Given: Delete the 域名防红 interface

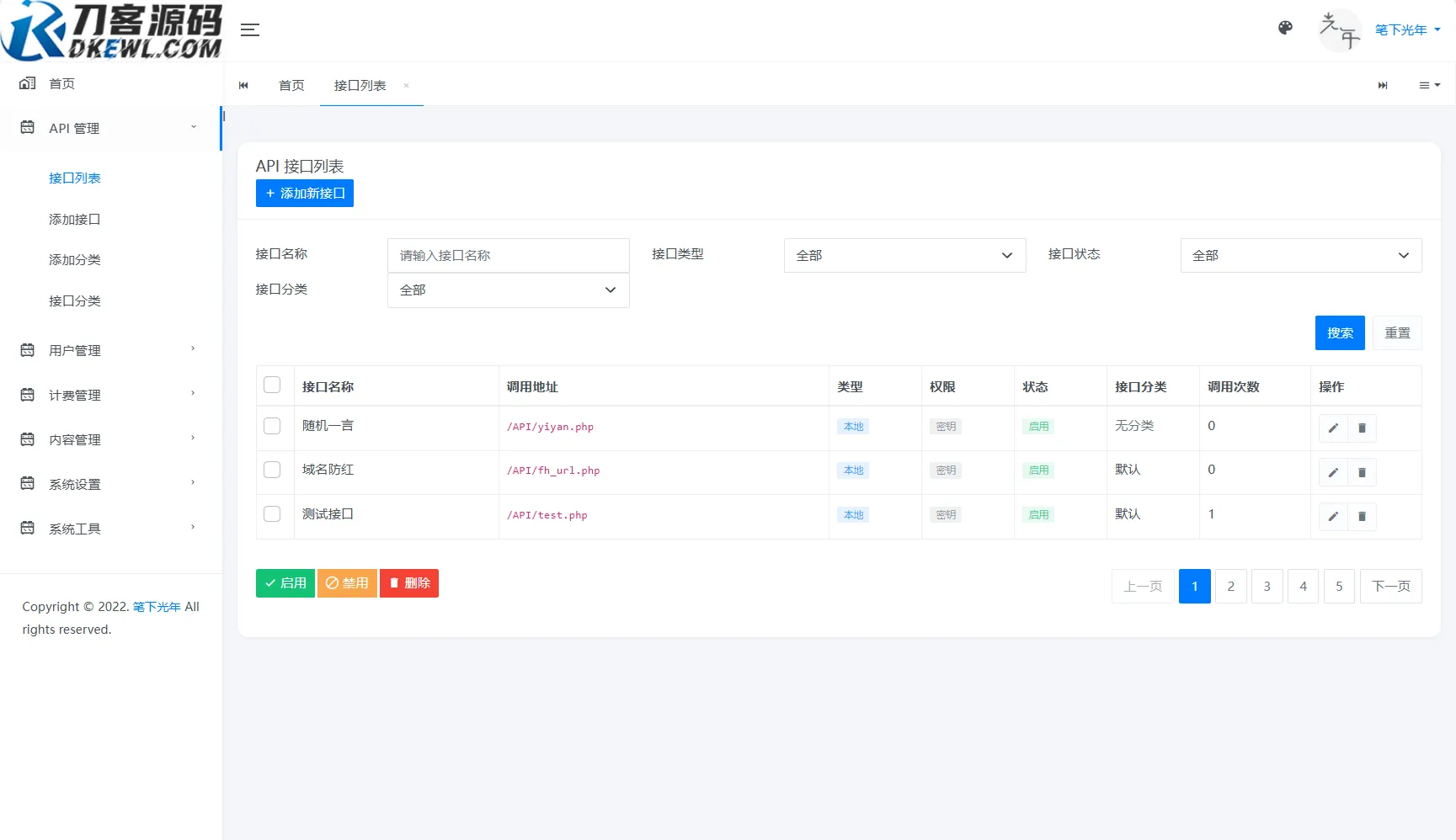Looking at the screenshot, I should click(x=1363, y=472).
